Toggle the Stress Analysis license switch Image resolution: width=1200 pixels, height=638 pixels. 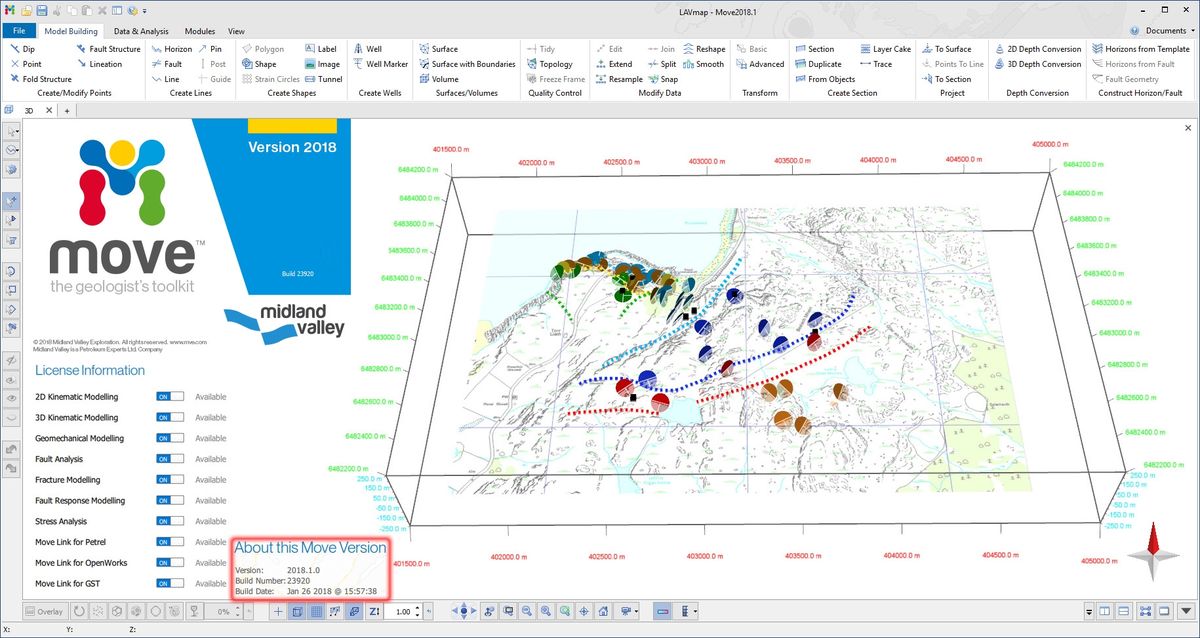pyautogui.click(x=170, y=521)
